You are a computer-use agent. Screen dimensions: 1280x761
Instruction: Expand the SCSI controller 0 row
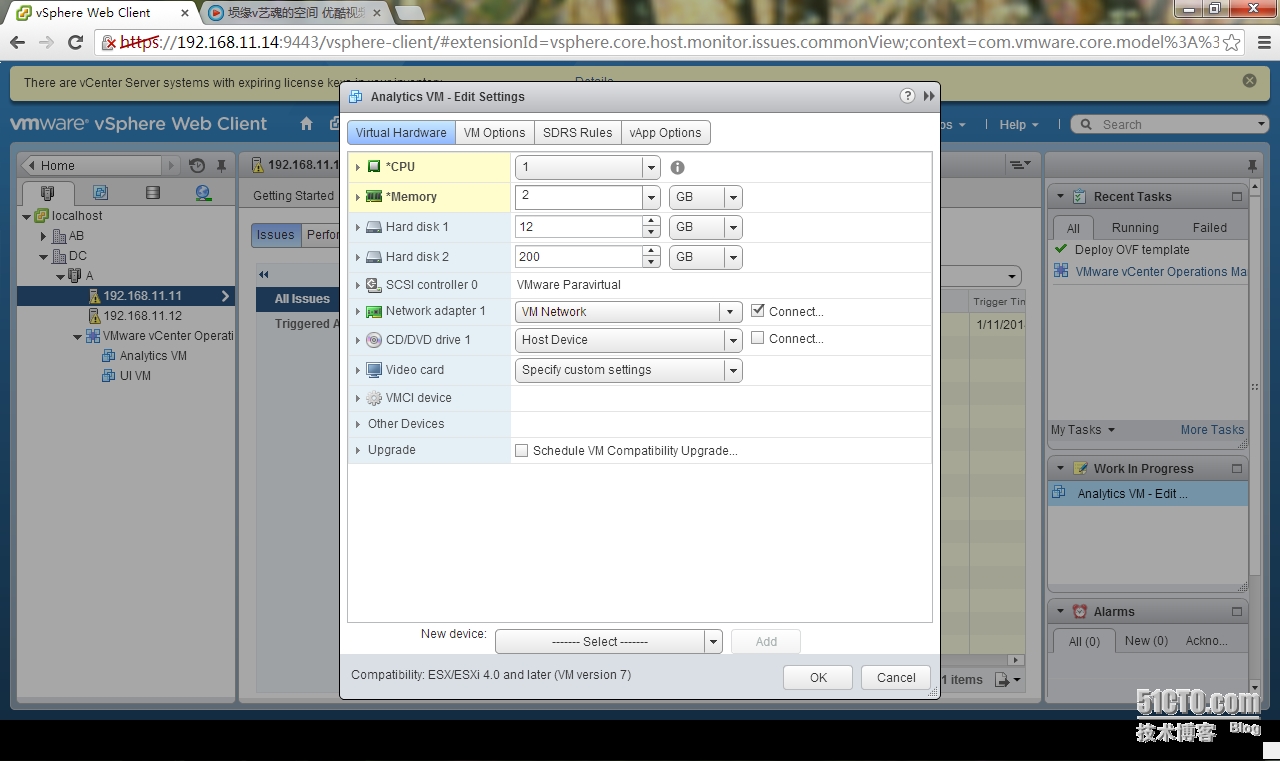358,285
